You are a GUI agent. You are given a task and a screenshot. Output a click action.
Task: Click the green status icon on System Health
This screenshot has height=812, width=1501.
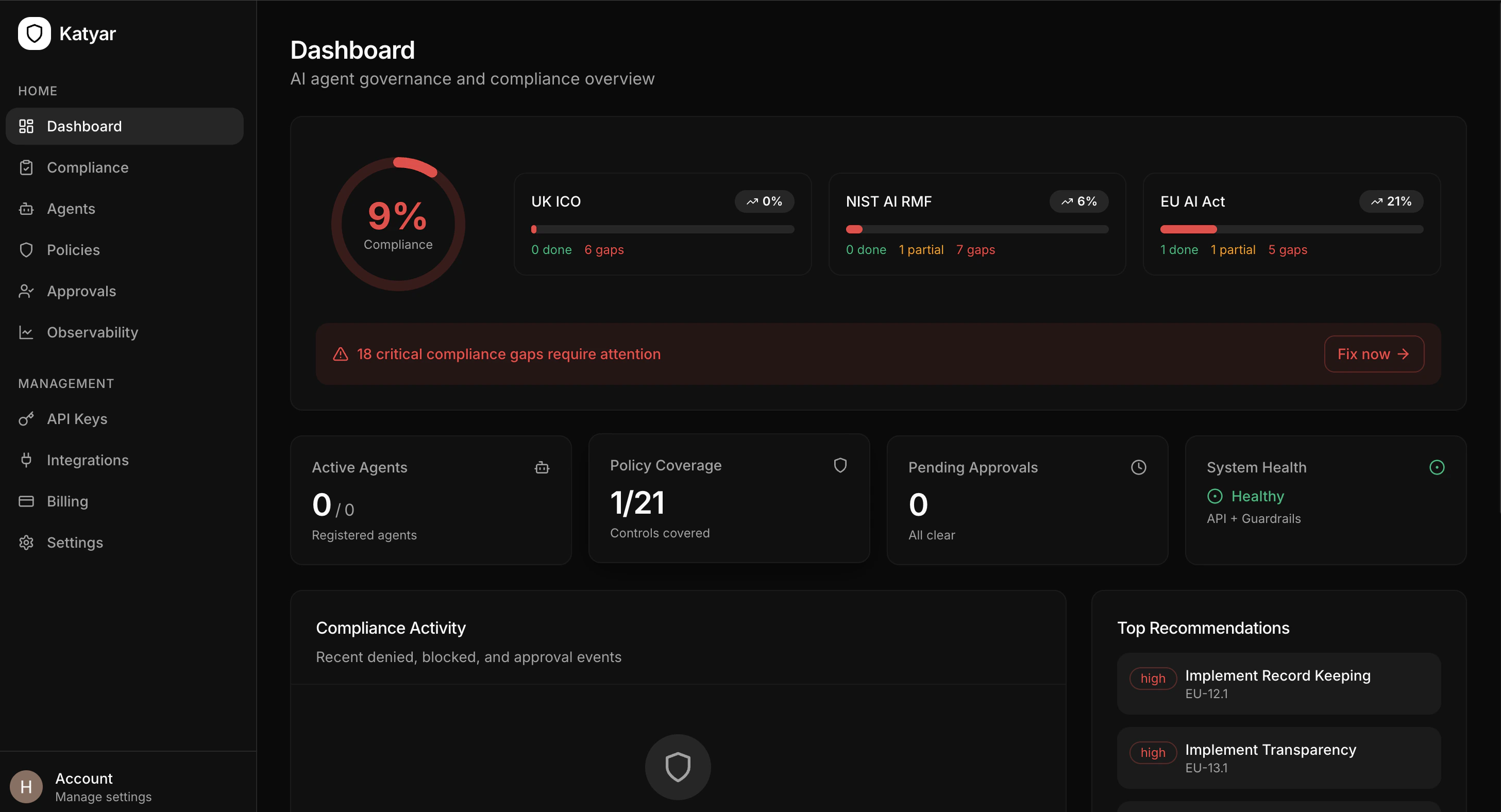pos(1437,467)
